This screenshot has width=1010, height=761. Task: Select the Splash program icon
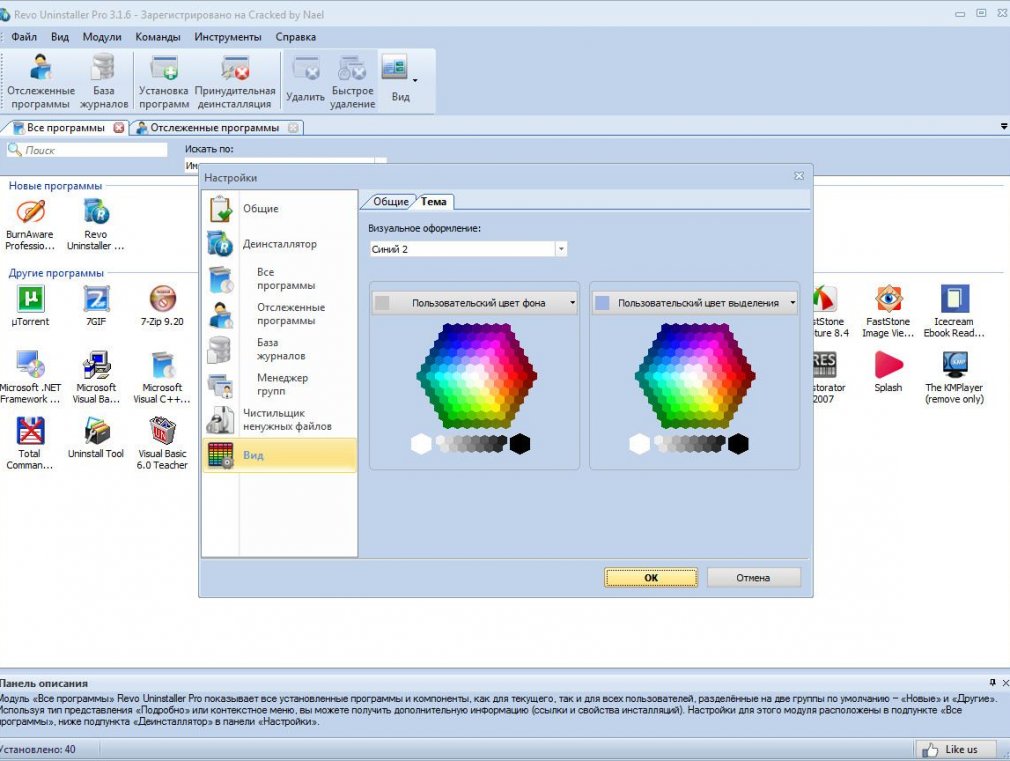[x=888, y=372]
